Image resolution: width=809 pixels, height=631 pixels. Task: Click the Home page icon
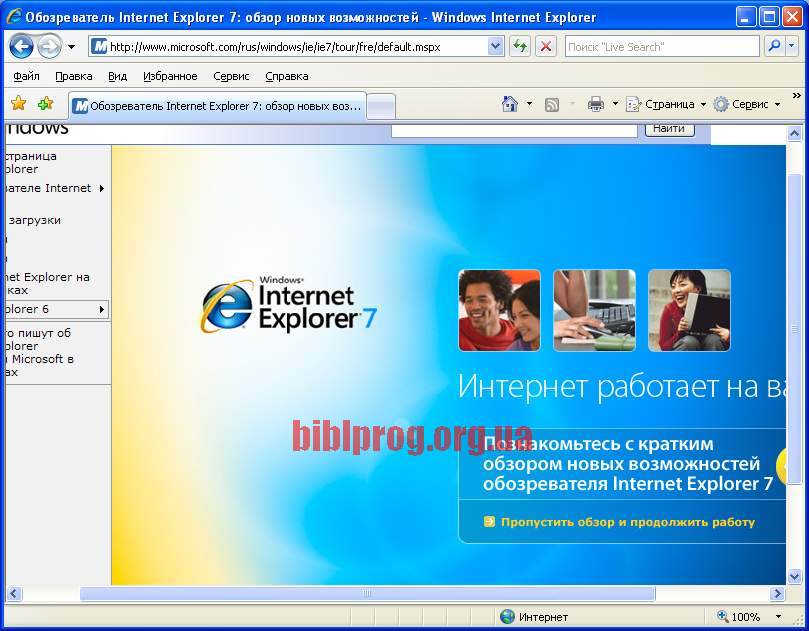pyautogui.click(x=510, y=104)
